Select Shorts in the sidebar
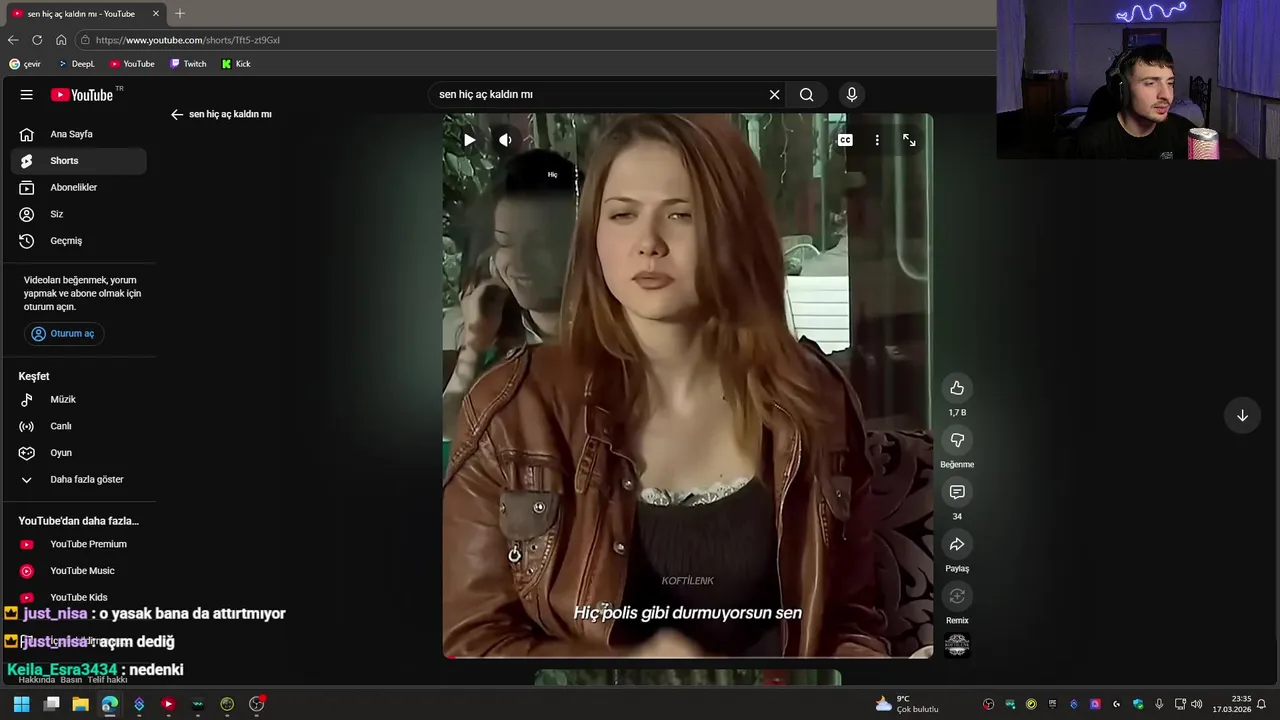The image size is (1280, 720). (78, 161)
